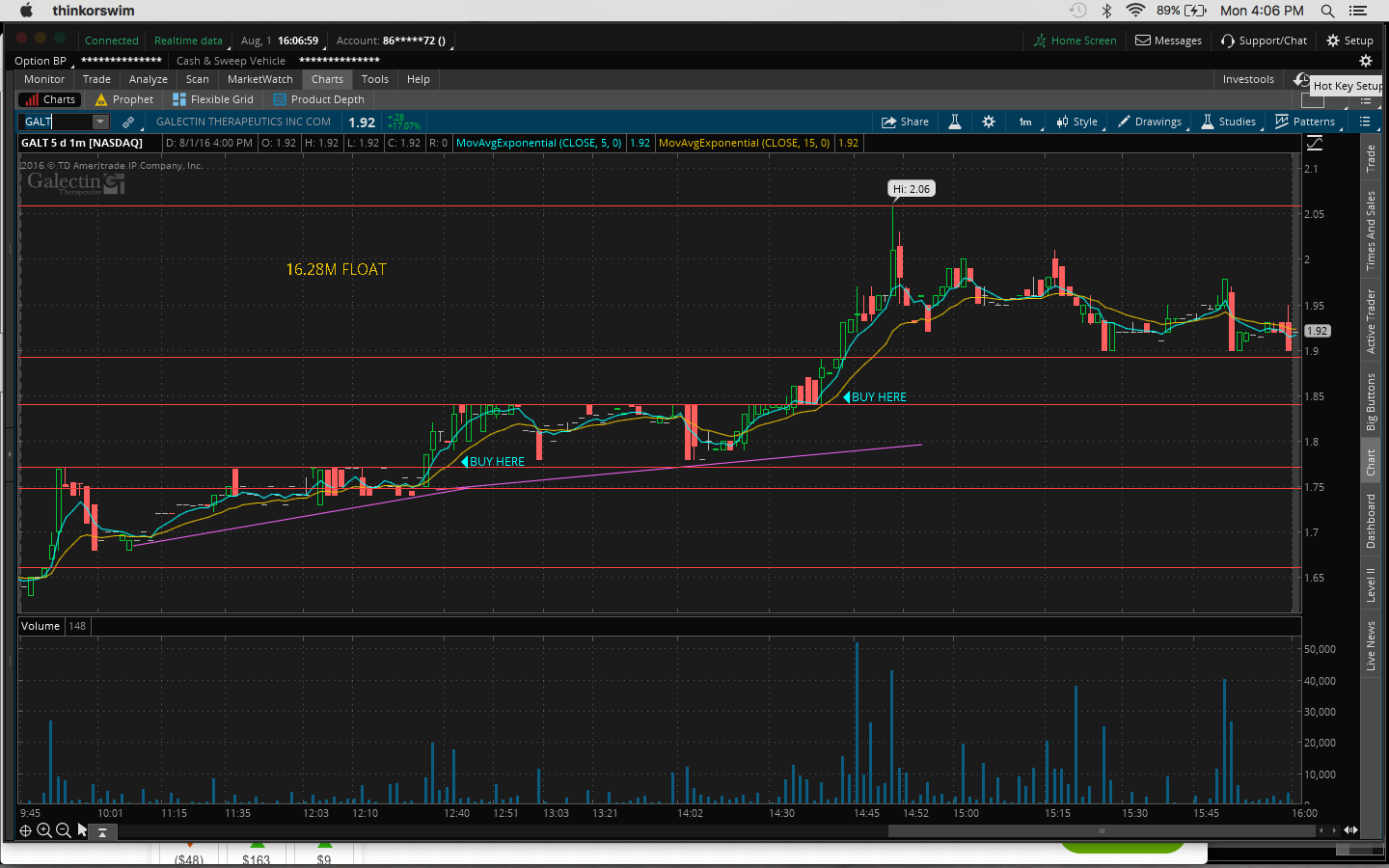Open the Product Depth view
1389x868 pixels.
tap(319, 99)
